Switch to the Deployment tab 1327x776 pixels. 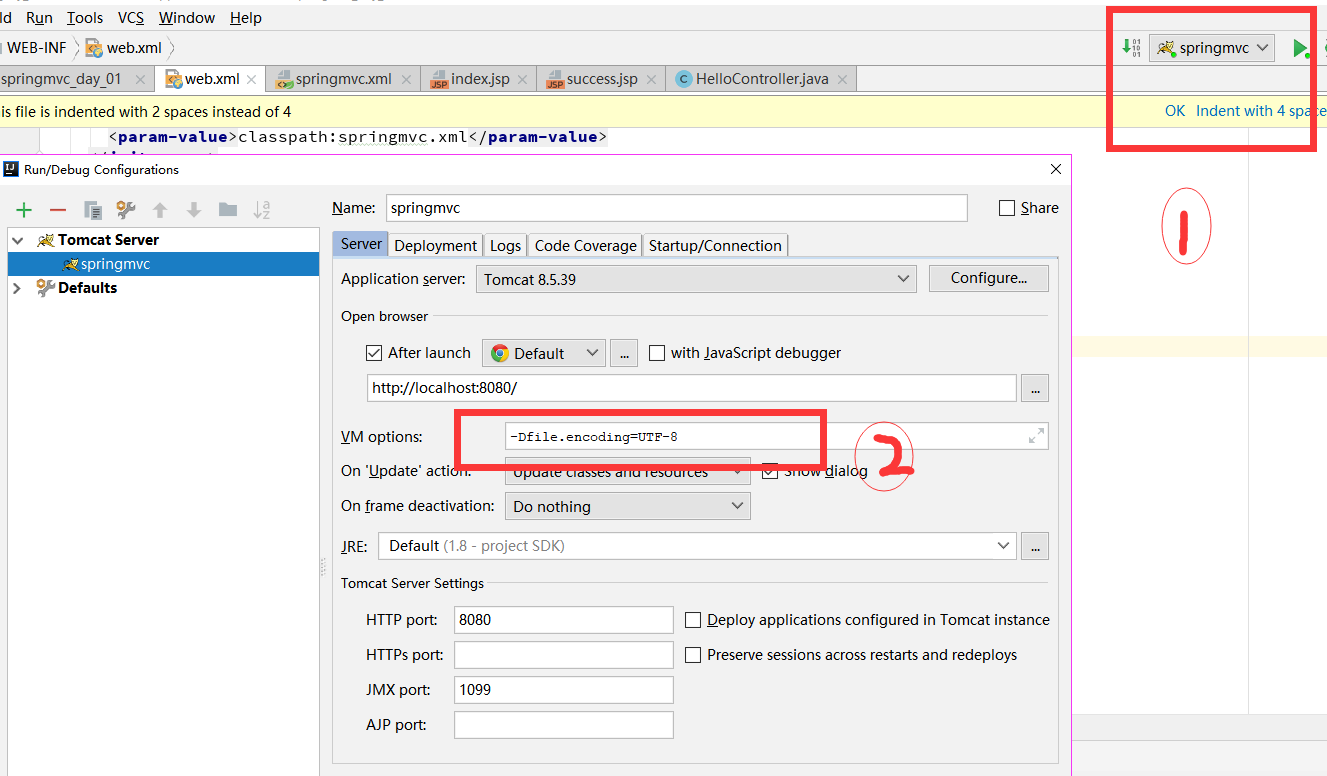point(435,245)
